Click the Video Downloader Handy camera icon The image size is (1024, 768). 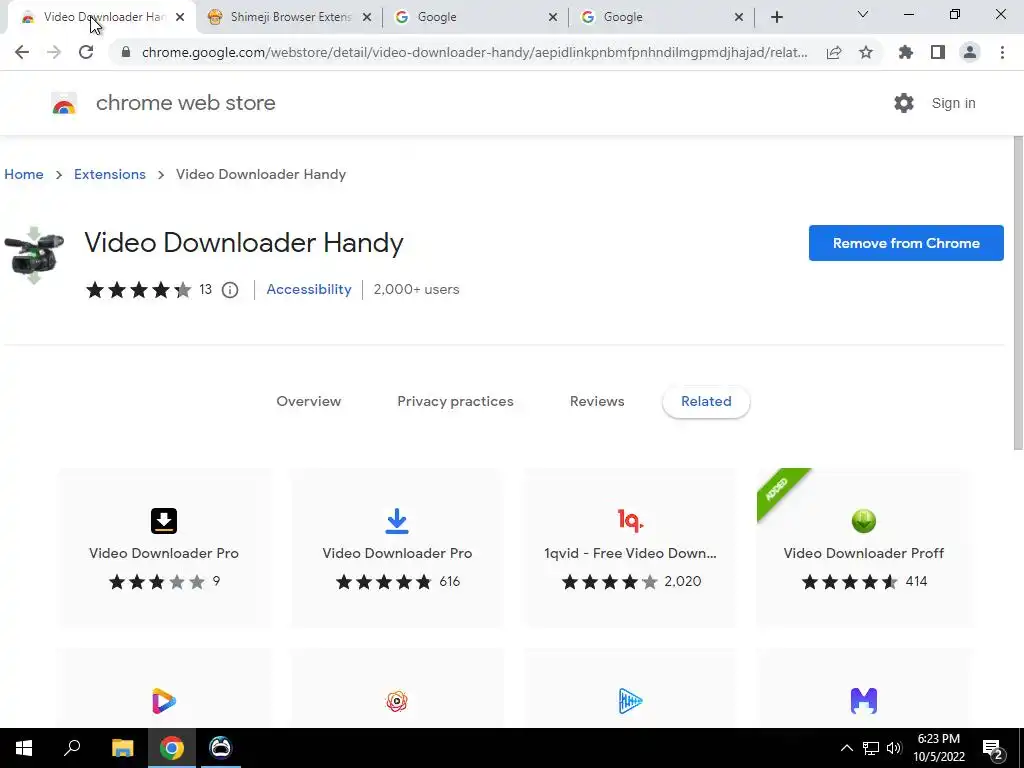coord(34,255)
